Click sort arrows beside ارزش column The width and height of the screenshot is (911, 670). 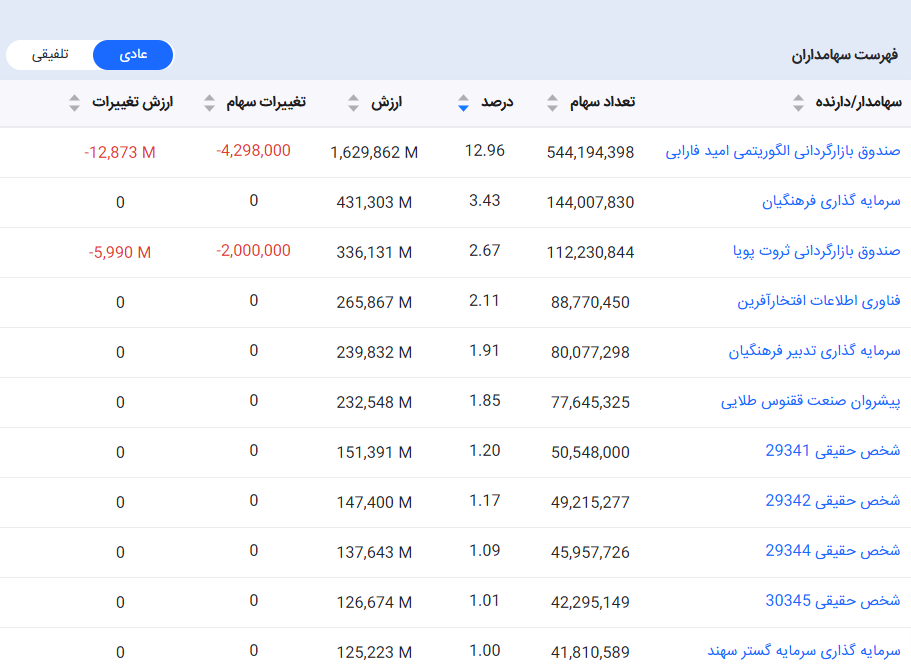[353, 103]
